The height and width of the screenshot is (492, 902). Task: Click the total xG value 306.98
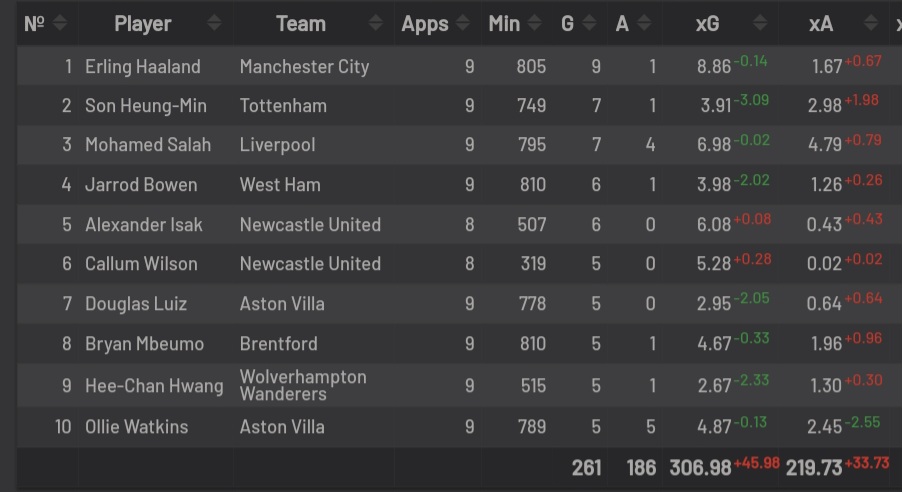700,468
